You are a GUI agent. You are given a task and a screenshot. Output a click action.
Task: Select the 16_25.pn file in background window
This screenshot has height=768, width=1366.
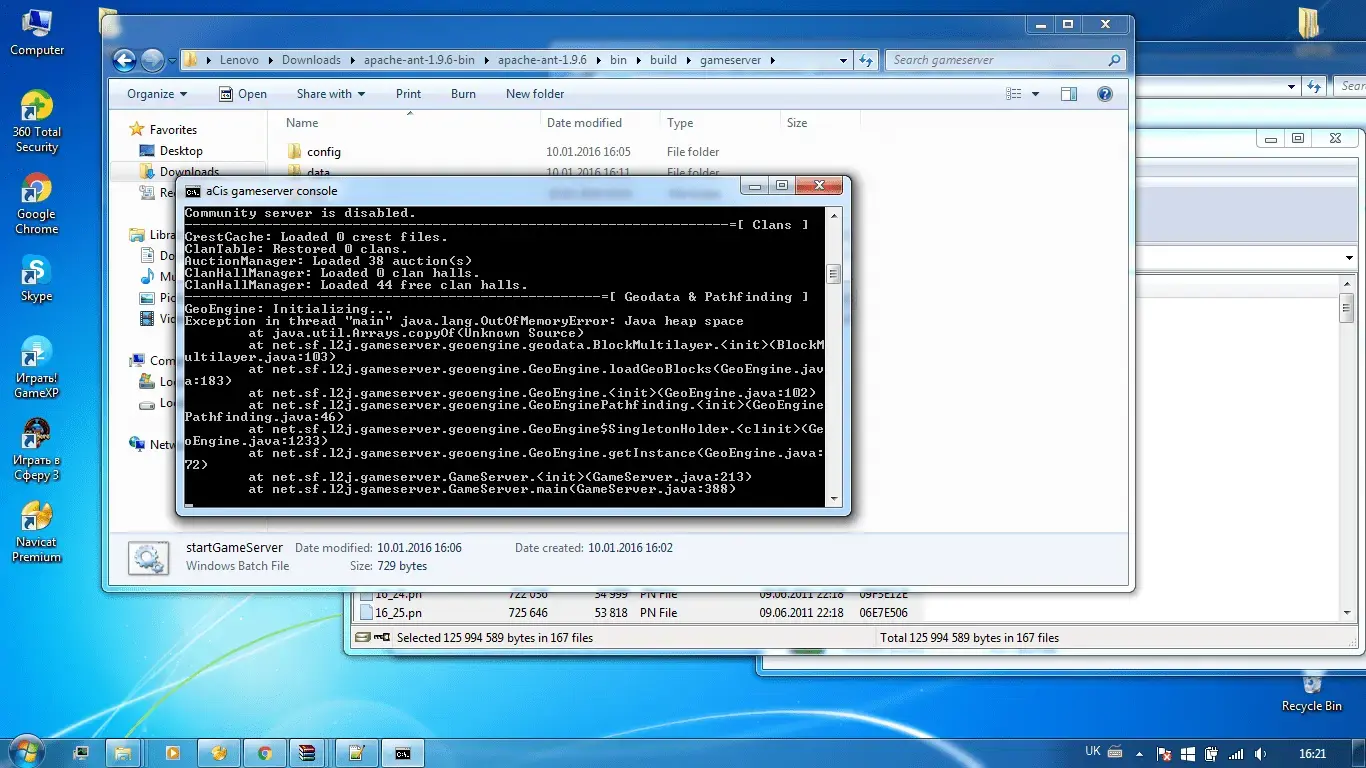click(397, 613)
